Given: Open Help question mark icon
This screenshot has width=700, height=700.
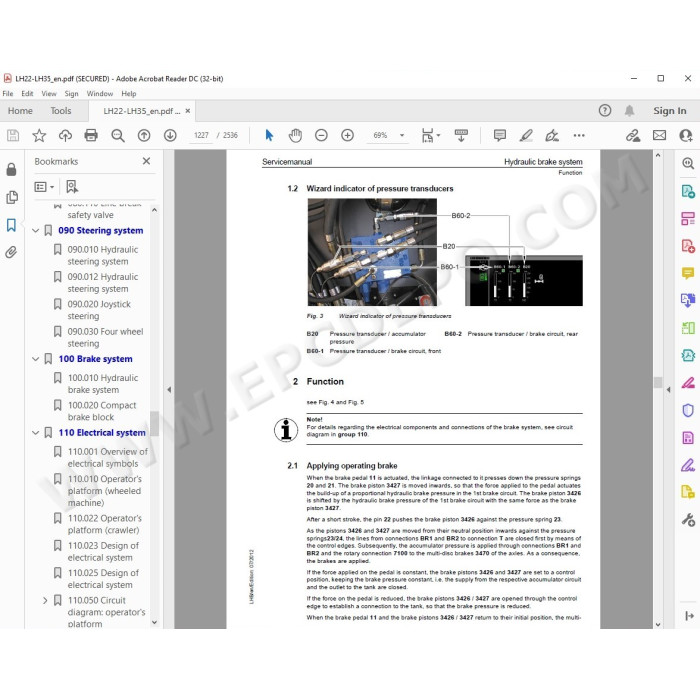Looking at the screenshot, I should coord(605,110).
